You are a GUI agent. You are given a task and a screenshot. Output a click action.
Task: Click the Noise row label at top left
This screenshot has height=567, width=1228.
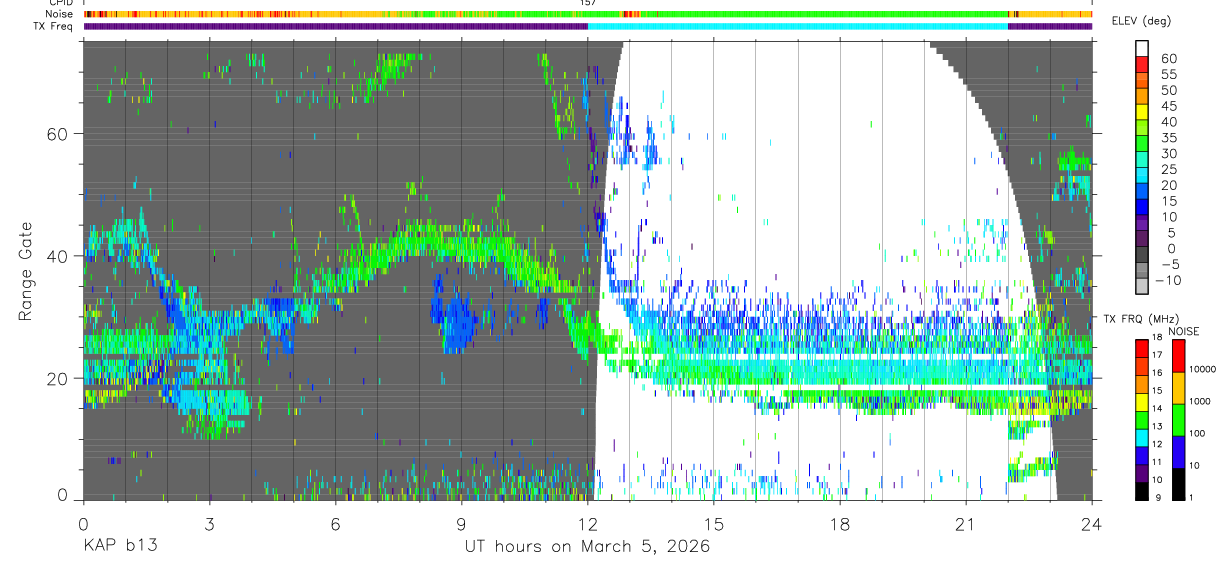point(60,14)
